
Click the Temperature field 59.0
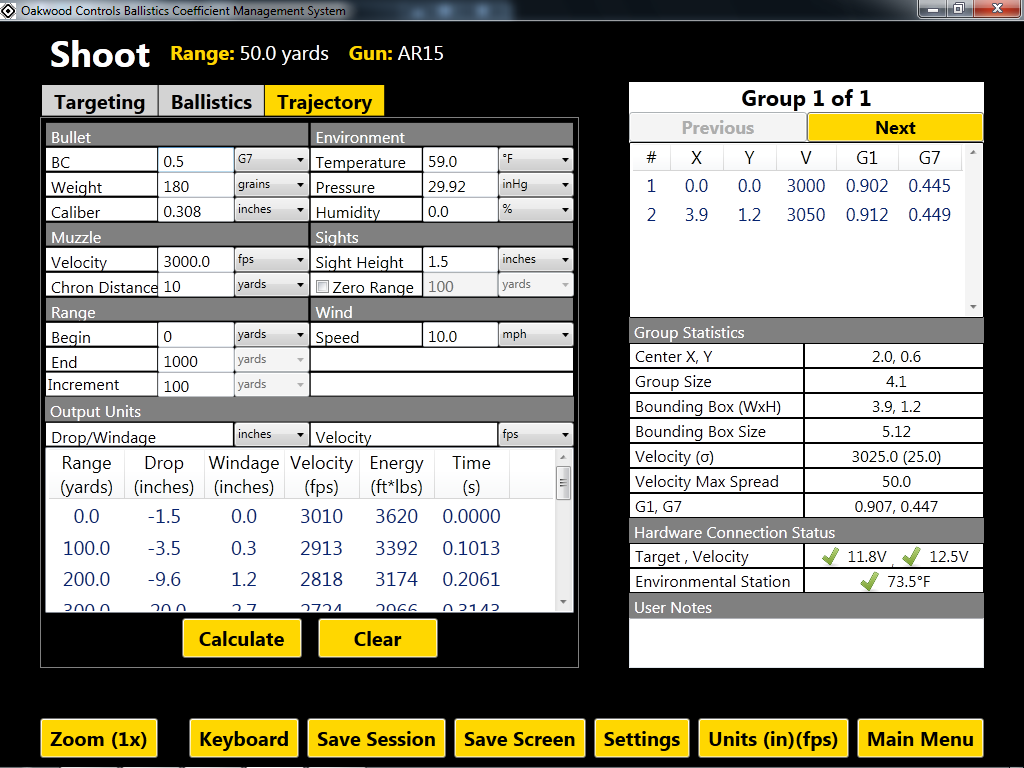tap(460, 161)
